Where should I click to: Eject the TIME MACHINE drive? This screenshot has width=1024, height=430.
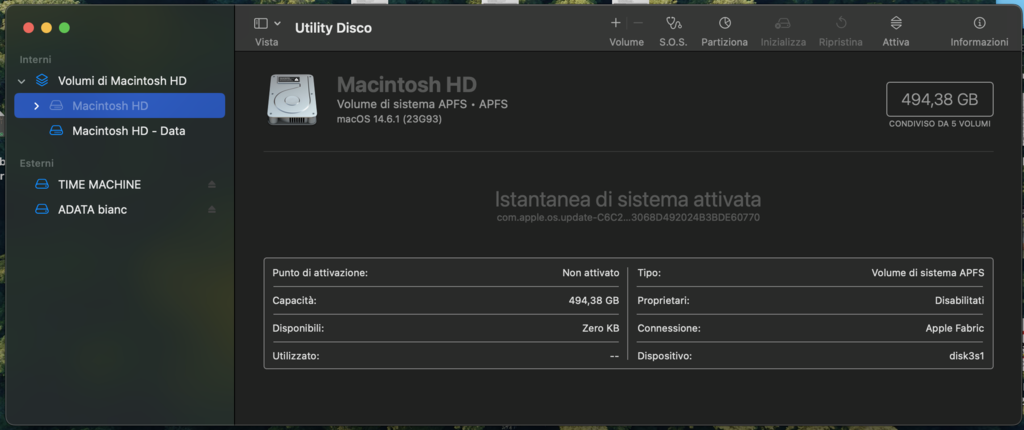tap(212, 185)
